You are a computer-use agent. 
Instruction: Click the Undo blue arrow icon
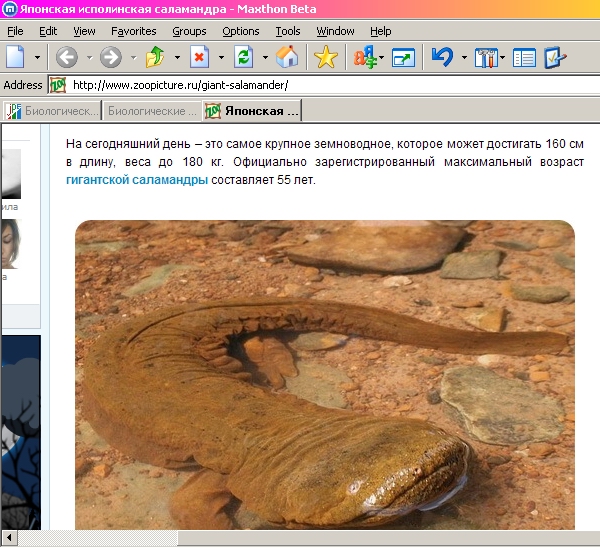443,57
